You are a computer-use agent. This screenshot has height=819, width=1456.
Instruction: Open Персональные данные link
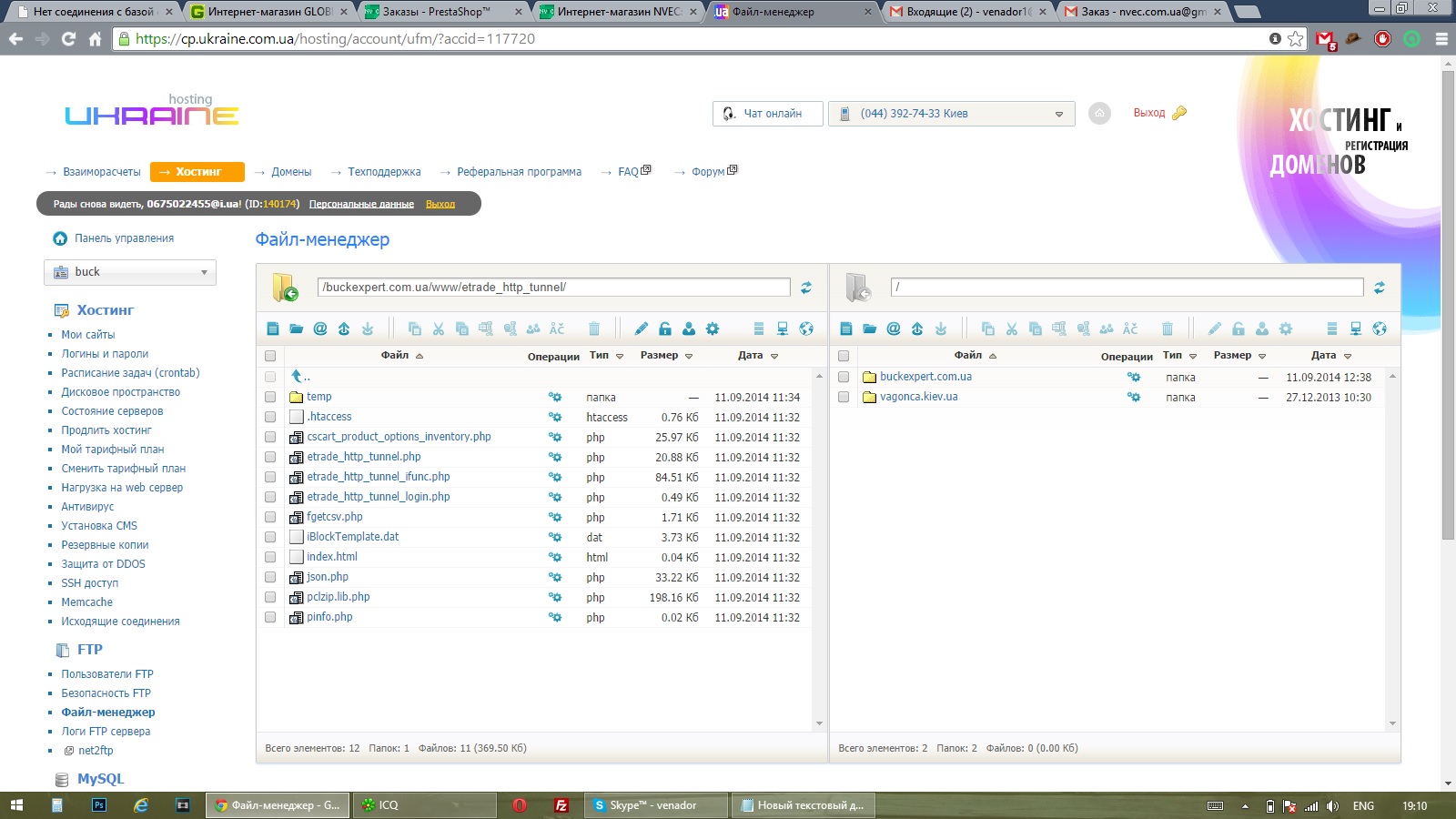tap(361, 204)
